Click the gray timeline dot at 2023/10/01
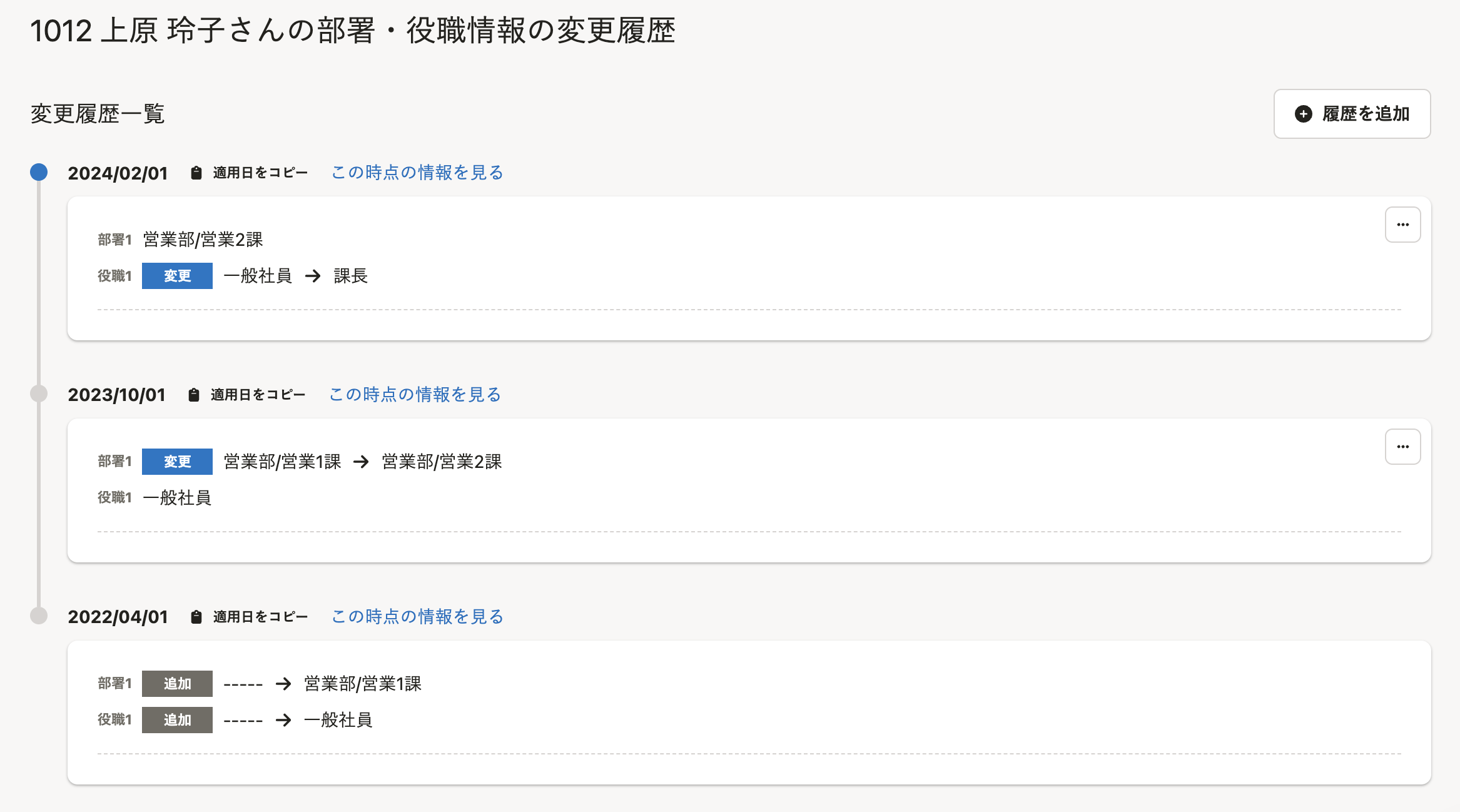 tap(39, 393)
